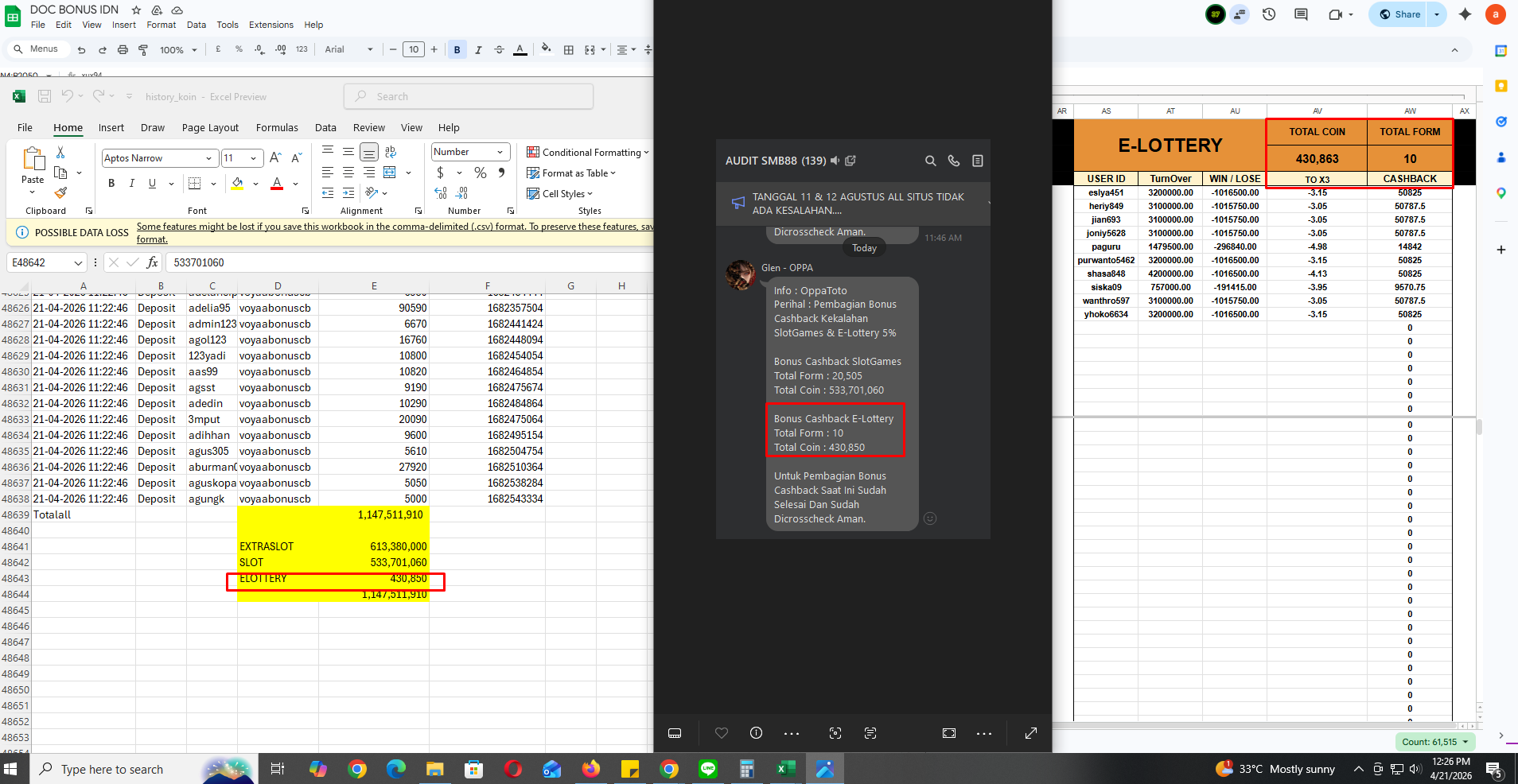The width and height of the screenshot is (1518, 784).
Task: Toggle Bold in the Excel Font group
Action: coord(111,184)
